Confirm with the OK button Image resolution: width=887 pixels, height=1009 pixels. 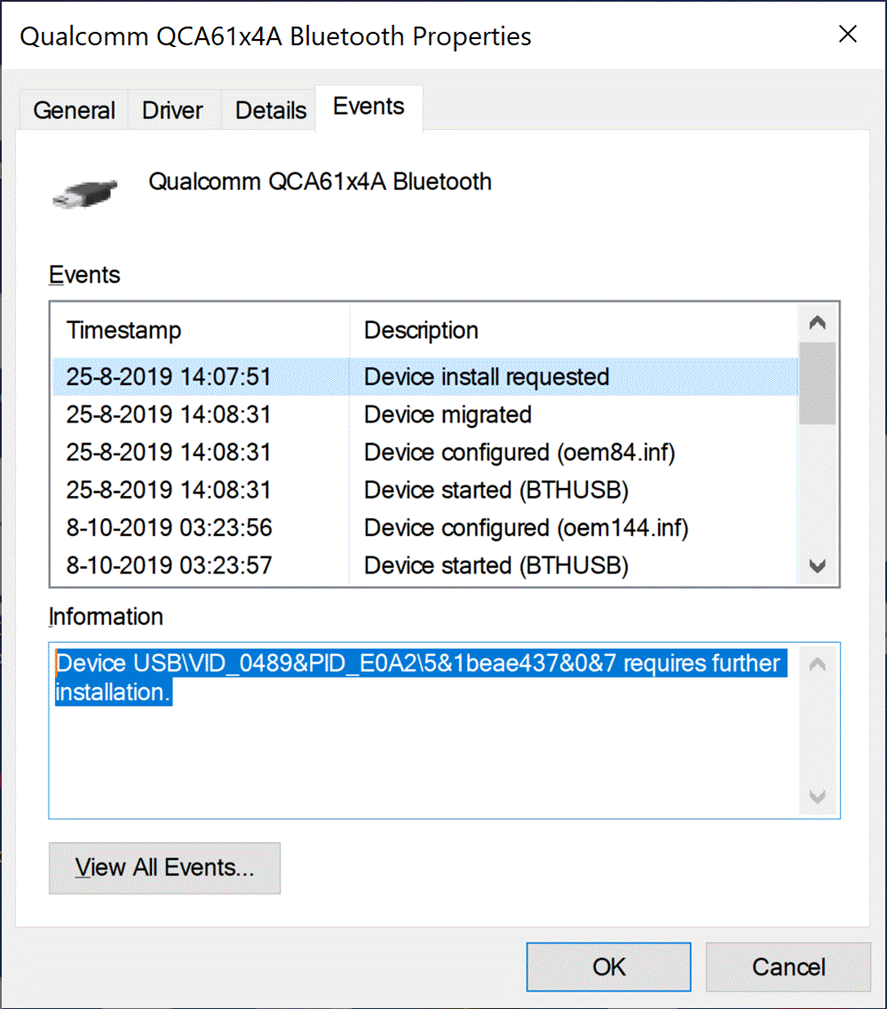coord(609,967)
